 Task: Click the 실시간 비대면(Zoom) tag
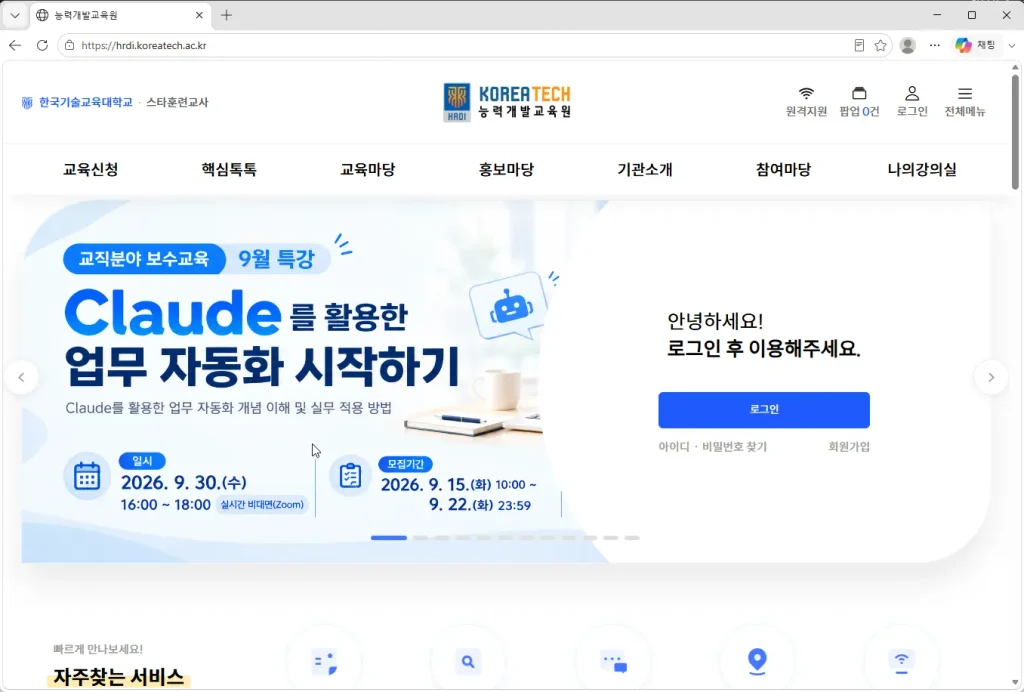pos(262,505)
